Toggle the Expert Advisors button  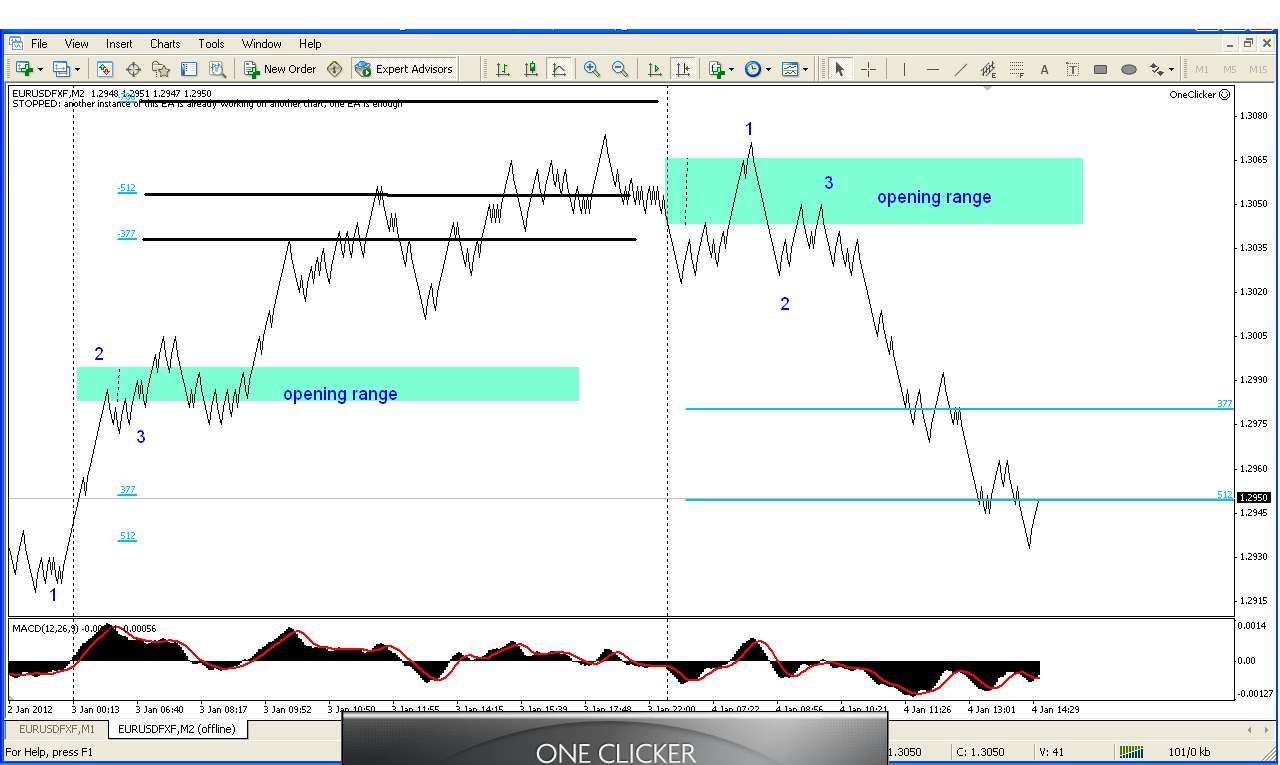[x=404, y=69]
